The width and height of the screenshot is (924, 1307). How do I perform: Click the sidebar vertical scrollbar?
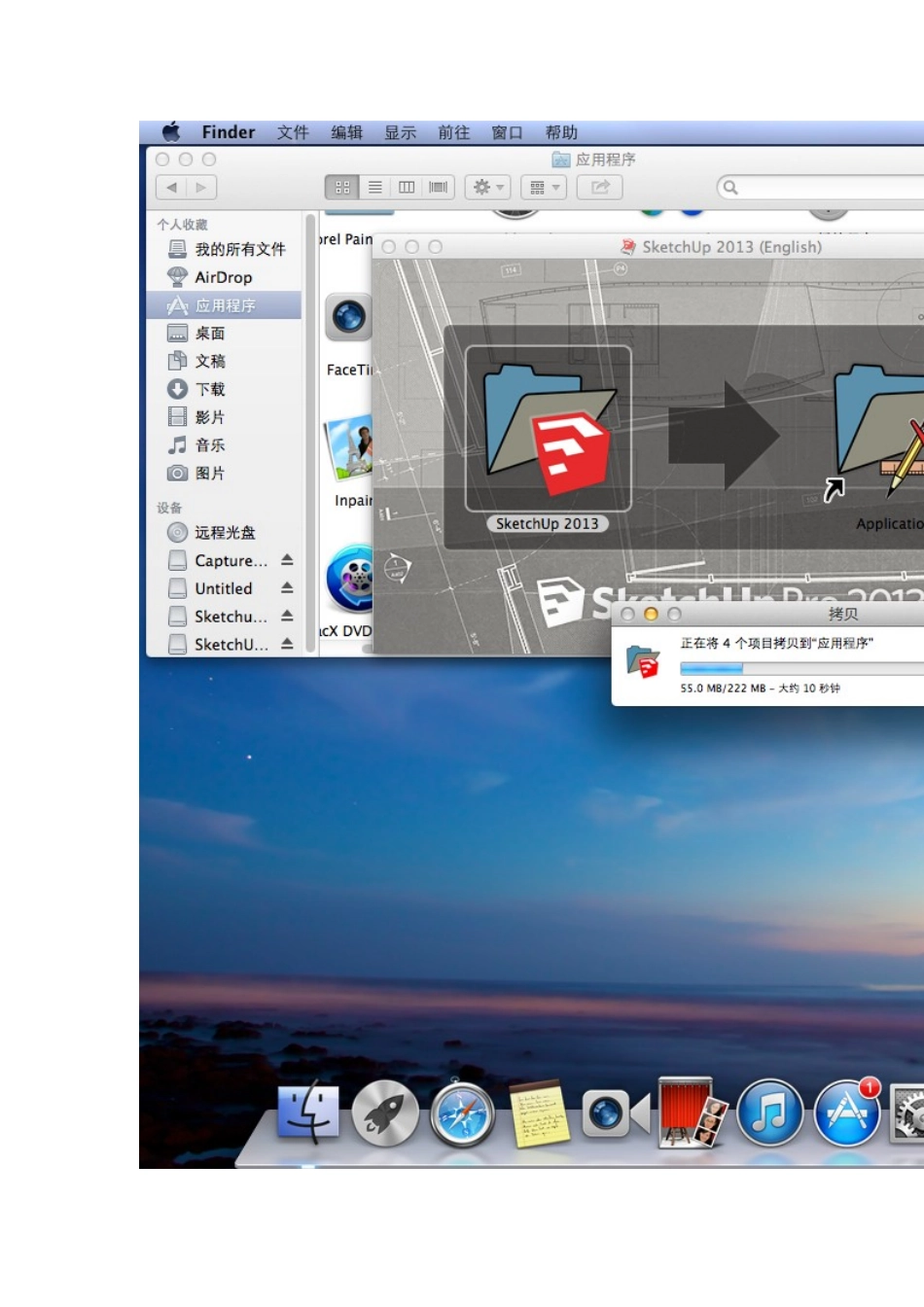(310, 433)
